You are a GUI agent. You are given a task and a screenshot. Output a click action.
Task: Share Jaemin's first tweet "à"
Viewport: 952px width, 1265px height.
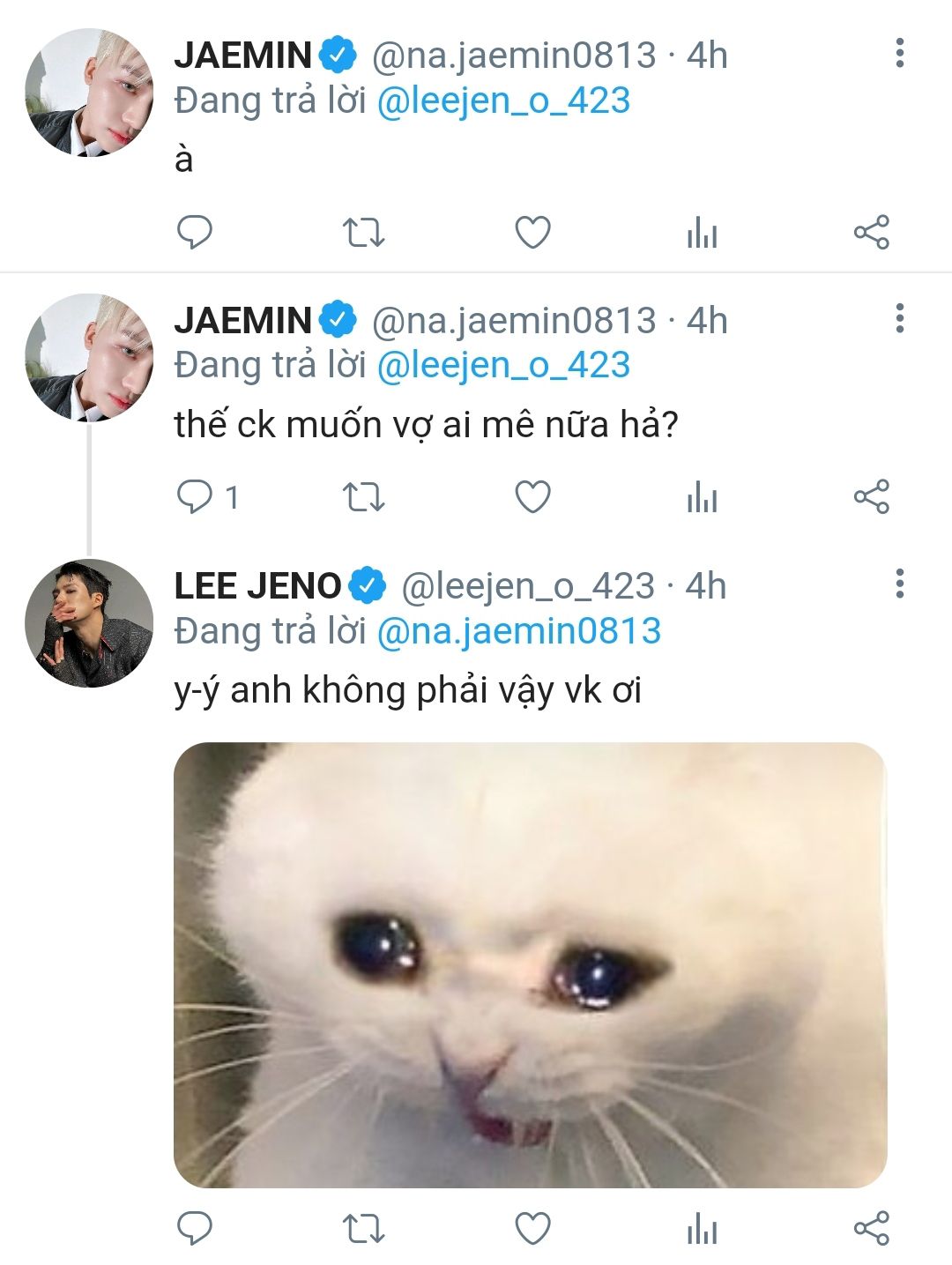click(x=871, y=233)
